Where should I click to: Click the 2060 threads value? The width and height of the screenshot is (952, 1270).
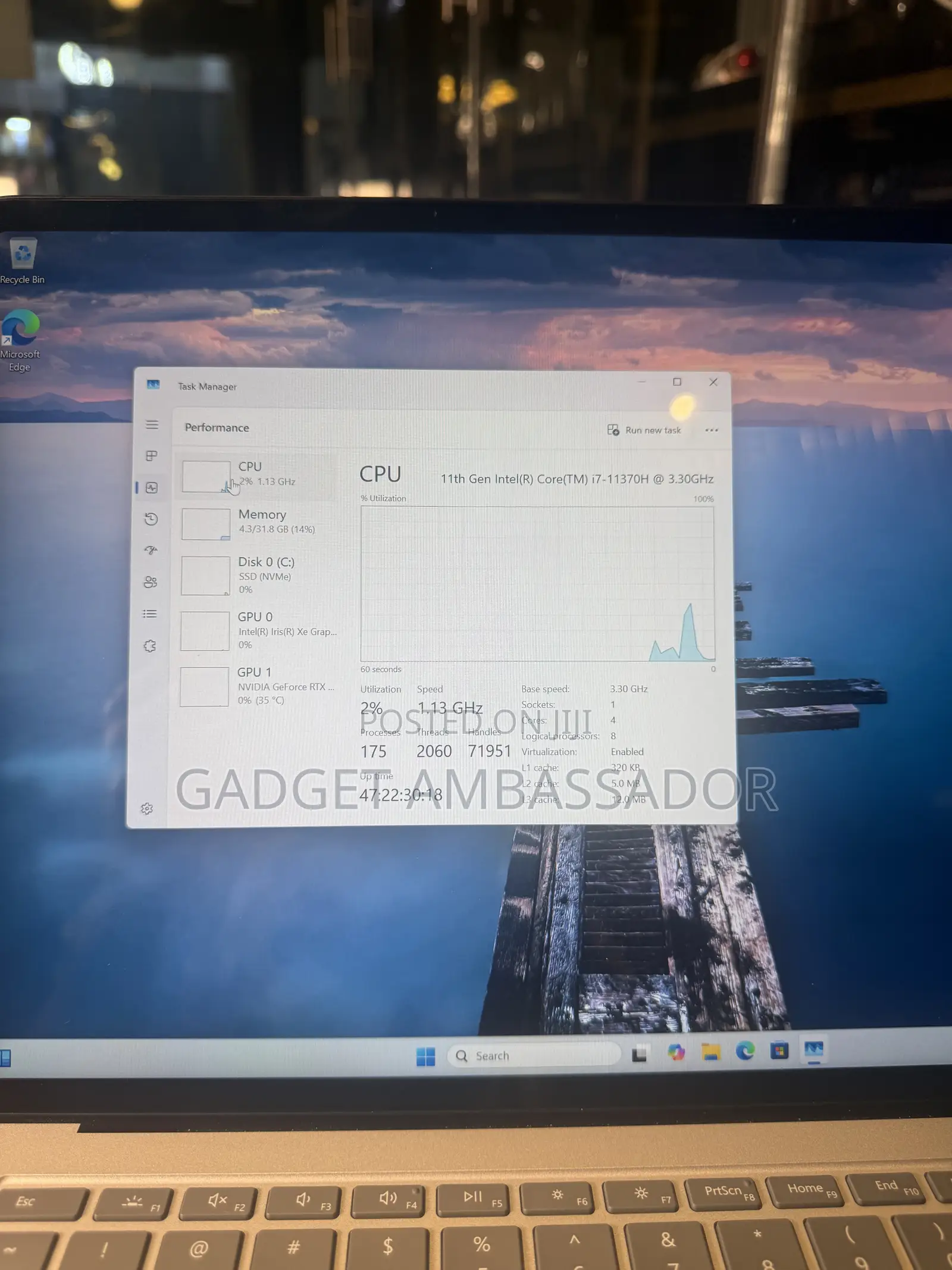click(434, 751)
